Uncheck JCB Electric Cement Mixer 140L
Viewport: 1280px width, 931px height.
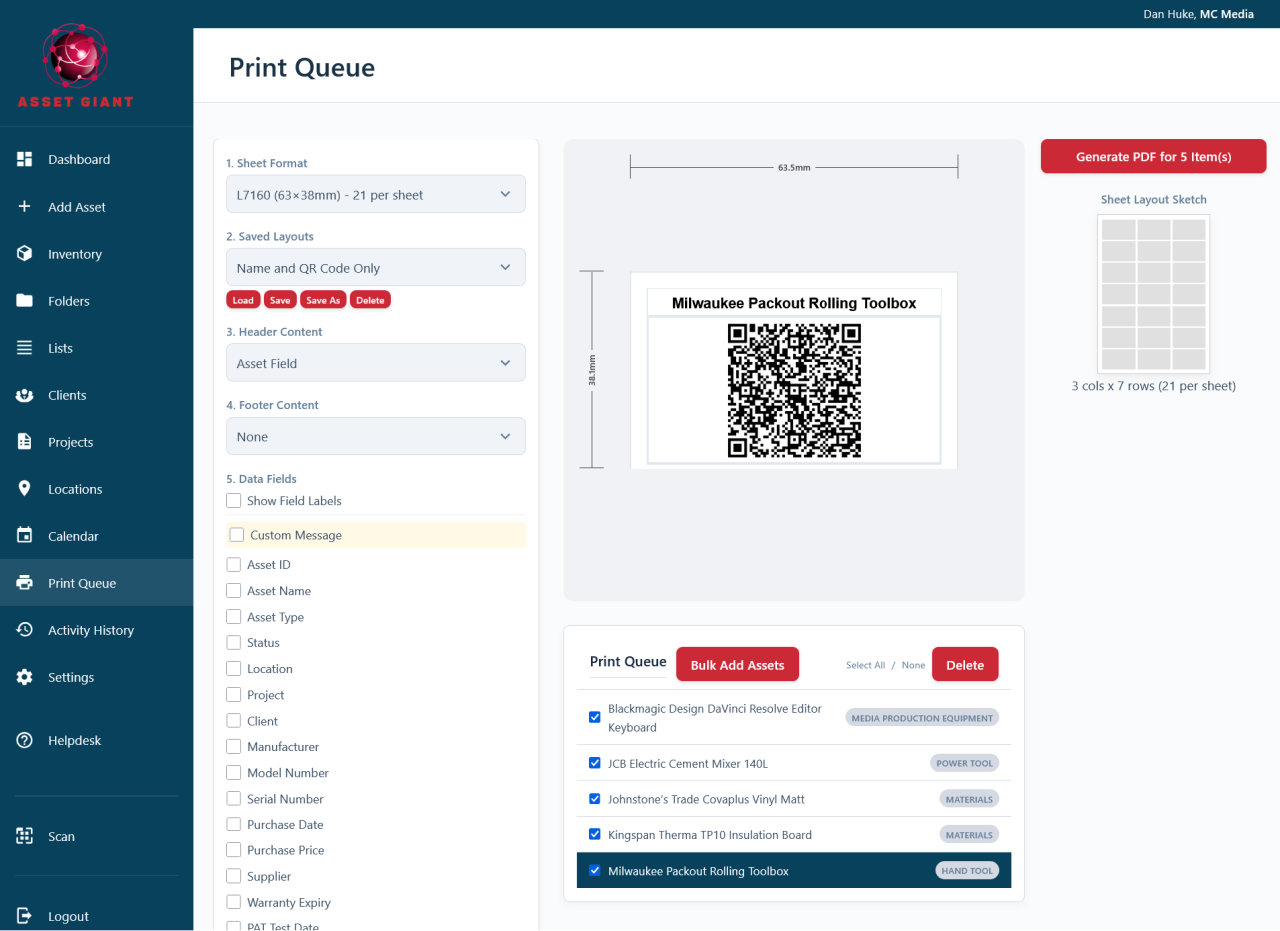595,763
